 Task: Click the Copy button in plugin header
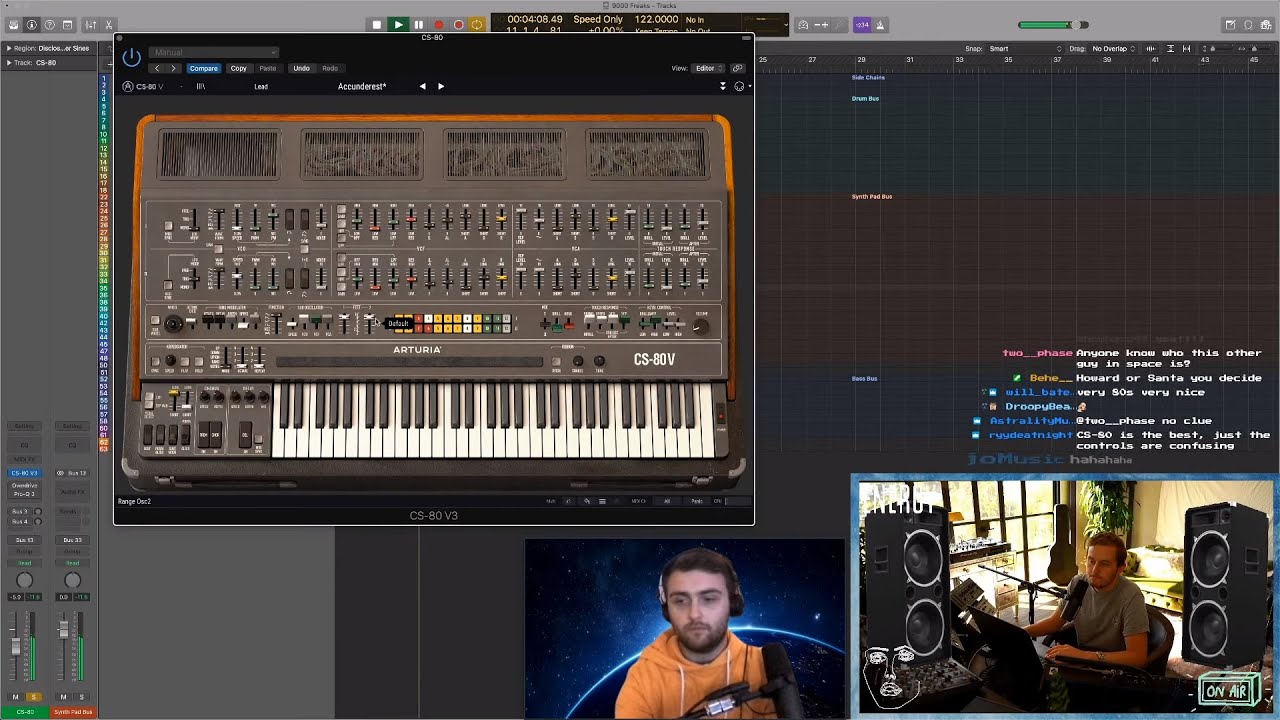coord(238,68)
